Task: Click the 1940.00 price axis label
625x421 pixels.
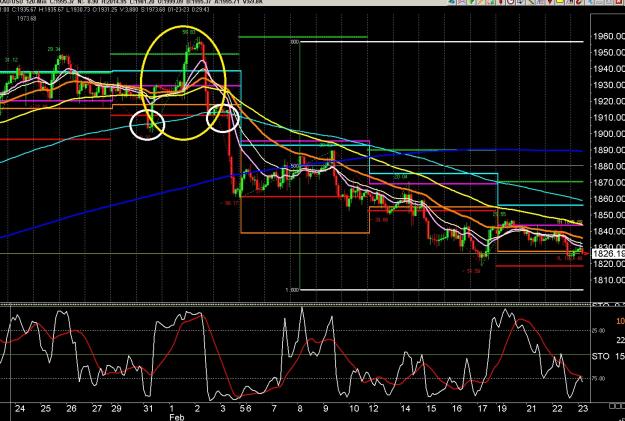Action: click(609, 69)
